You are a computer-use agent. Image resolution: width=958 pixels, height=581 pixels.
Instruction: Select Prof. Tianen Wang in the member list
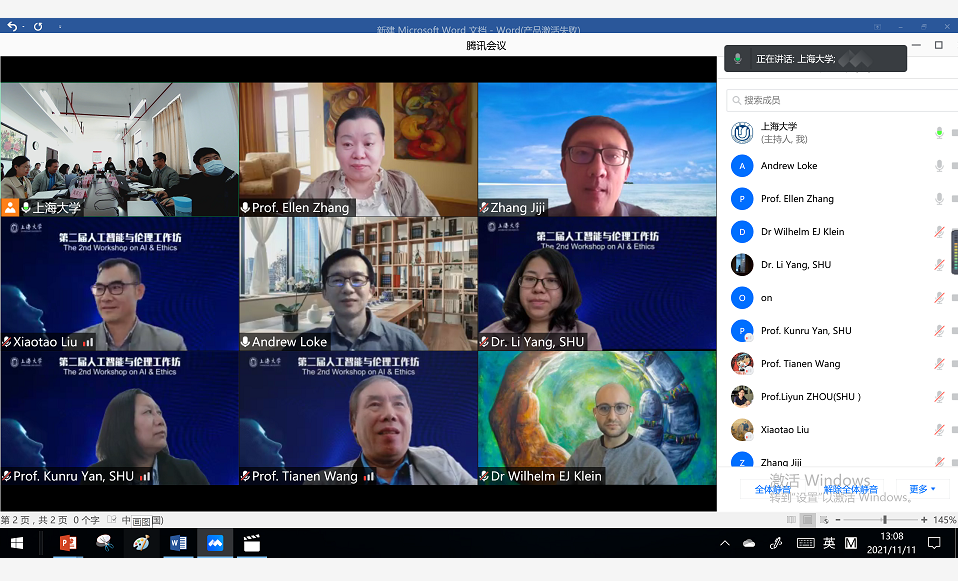(800, 364)
